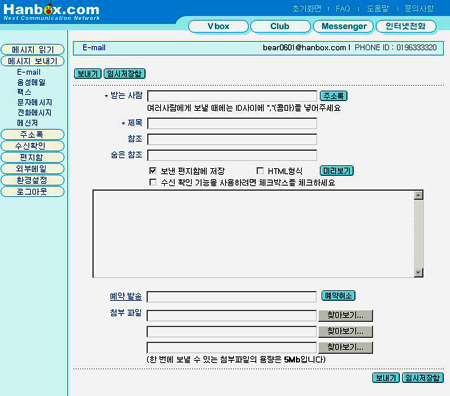Click the first 찾아보기... browse button
Viewport: 450px width, 396px height.
click(345, 315)
